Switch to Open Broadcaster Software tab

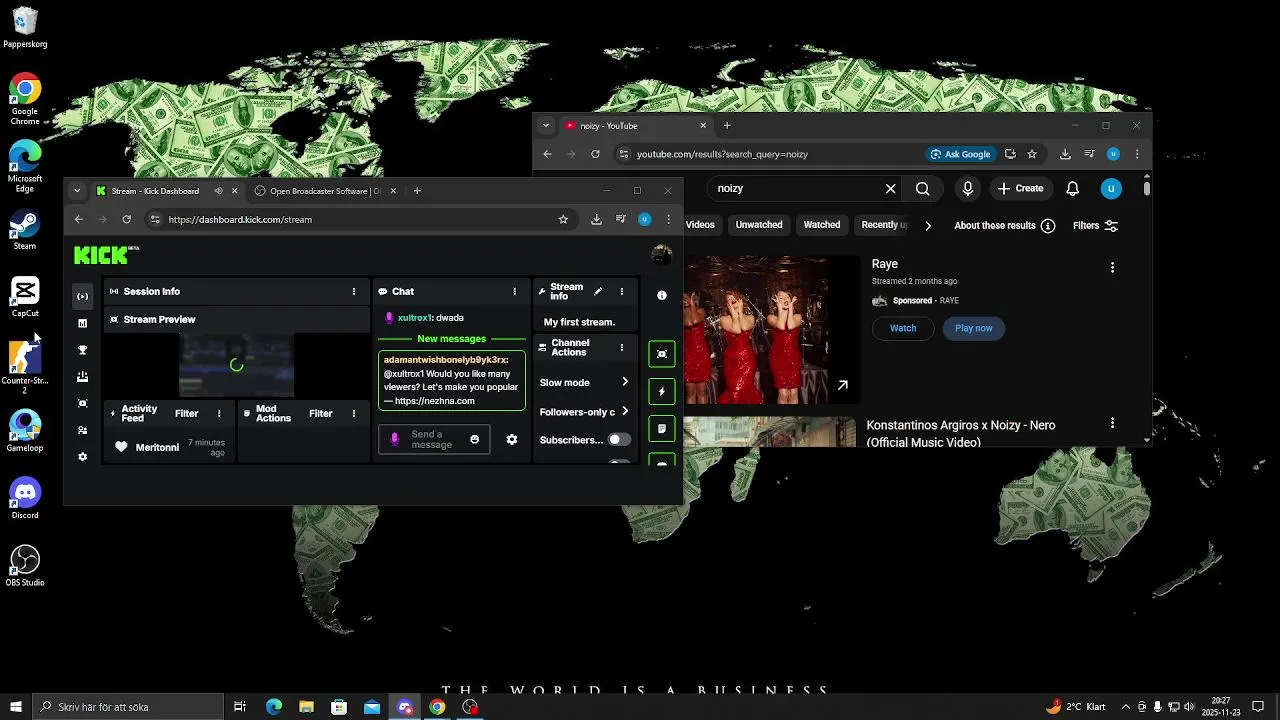325,191
